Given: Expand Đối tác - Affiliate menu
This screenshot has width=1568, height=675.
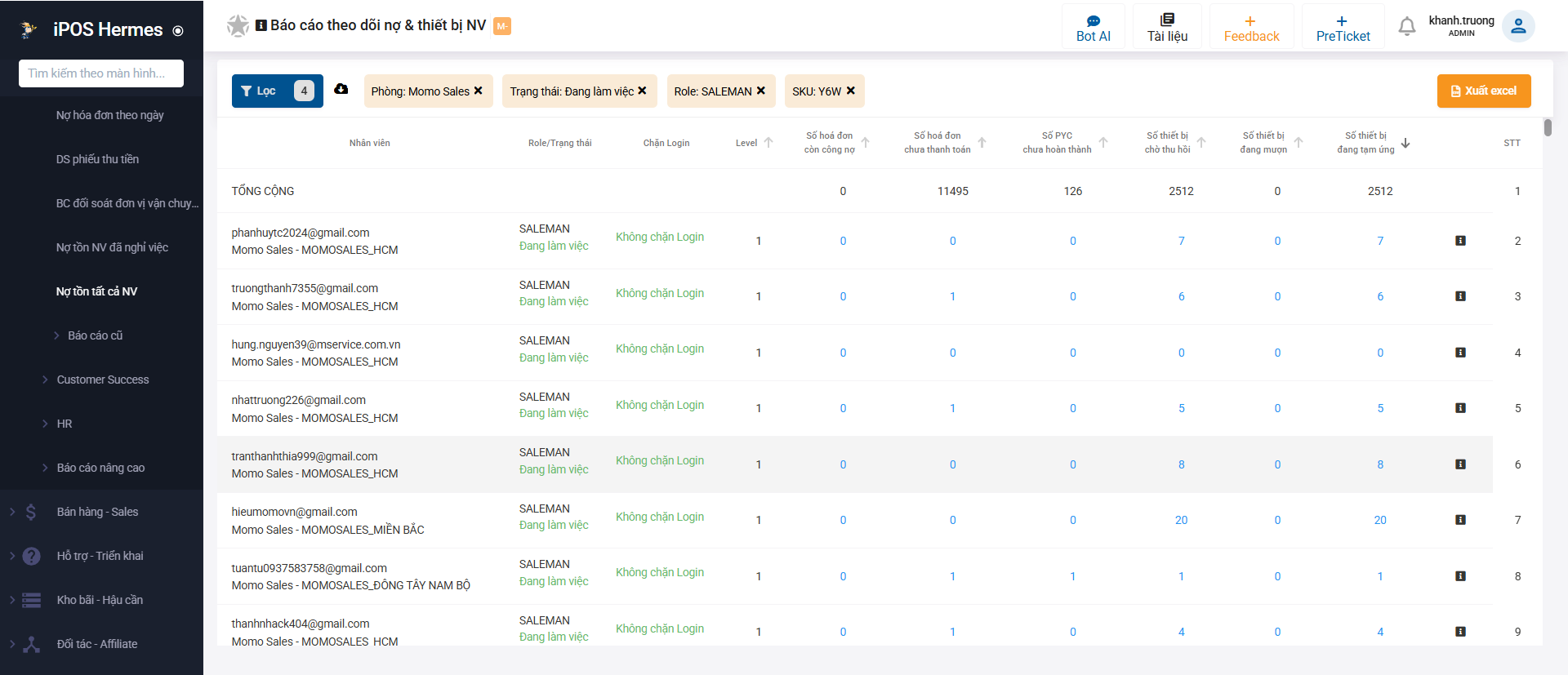Looking at the screenshot, I should click(x=96, y=644).
